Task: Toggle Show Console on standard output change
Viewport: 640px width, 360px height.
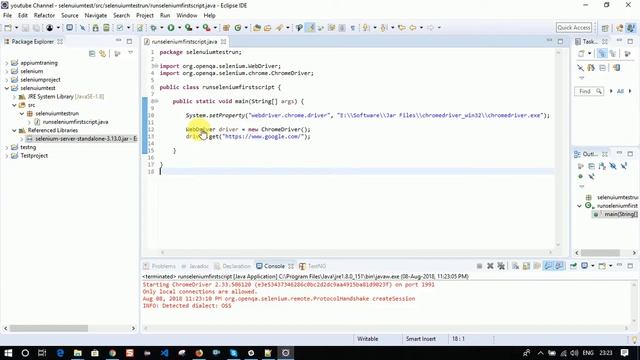Action: tap(548, 266)
